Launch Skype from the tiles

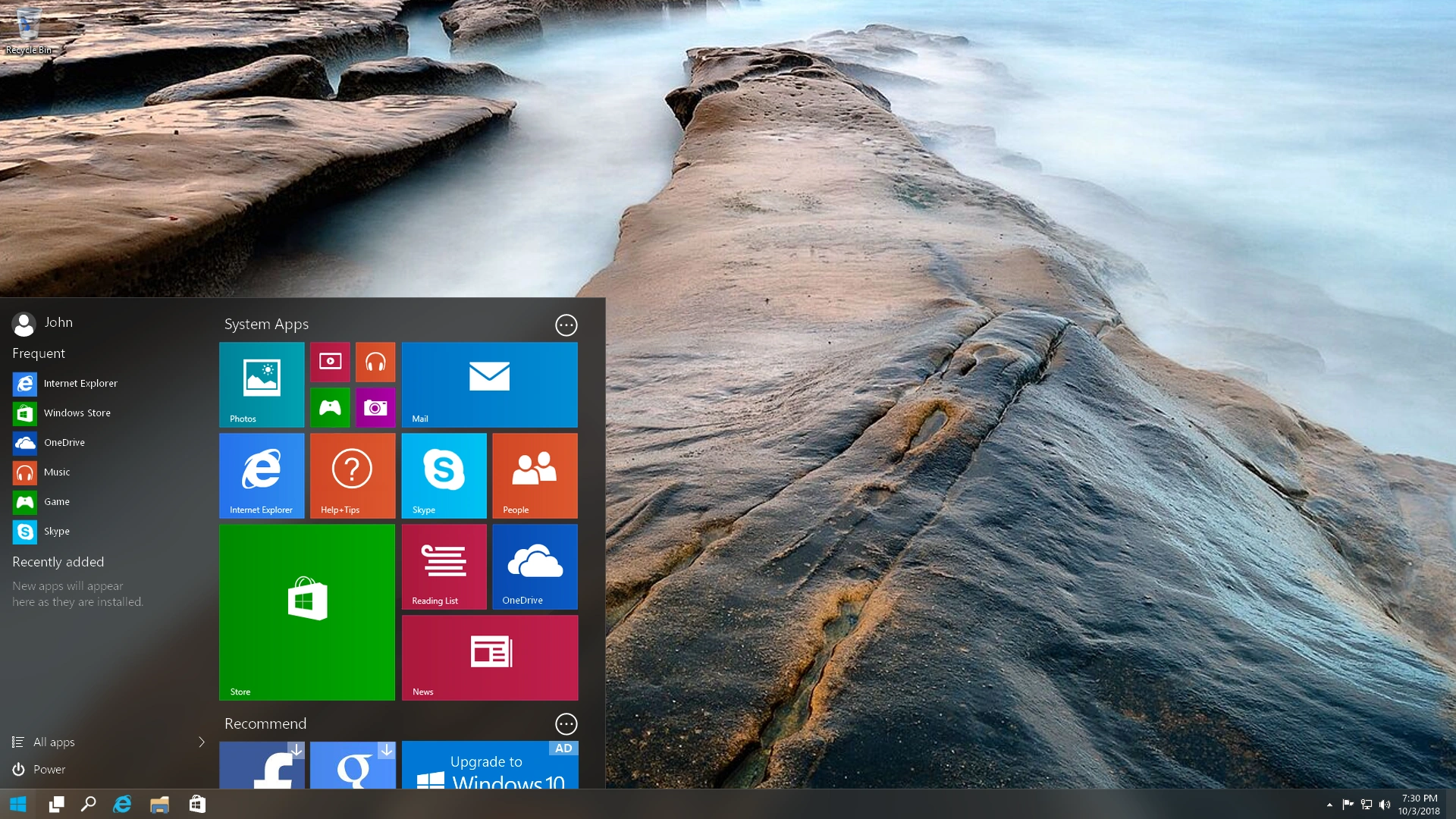[x=444, y=475]
